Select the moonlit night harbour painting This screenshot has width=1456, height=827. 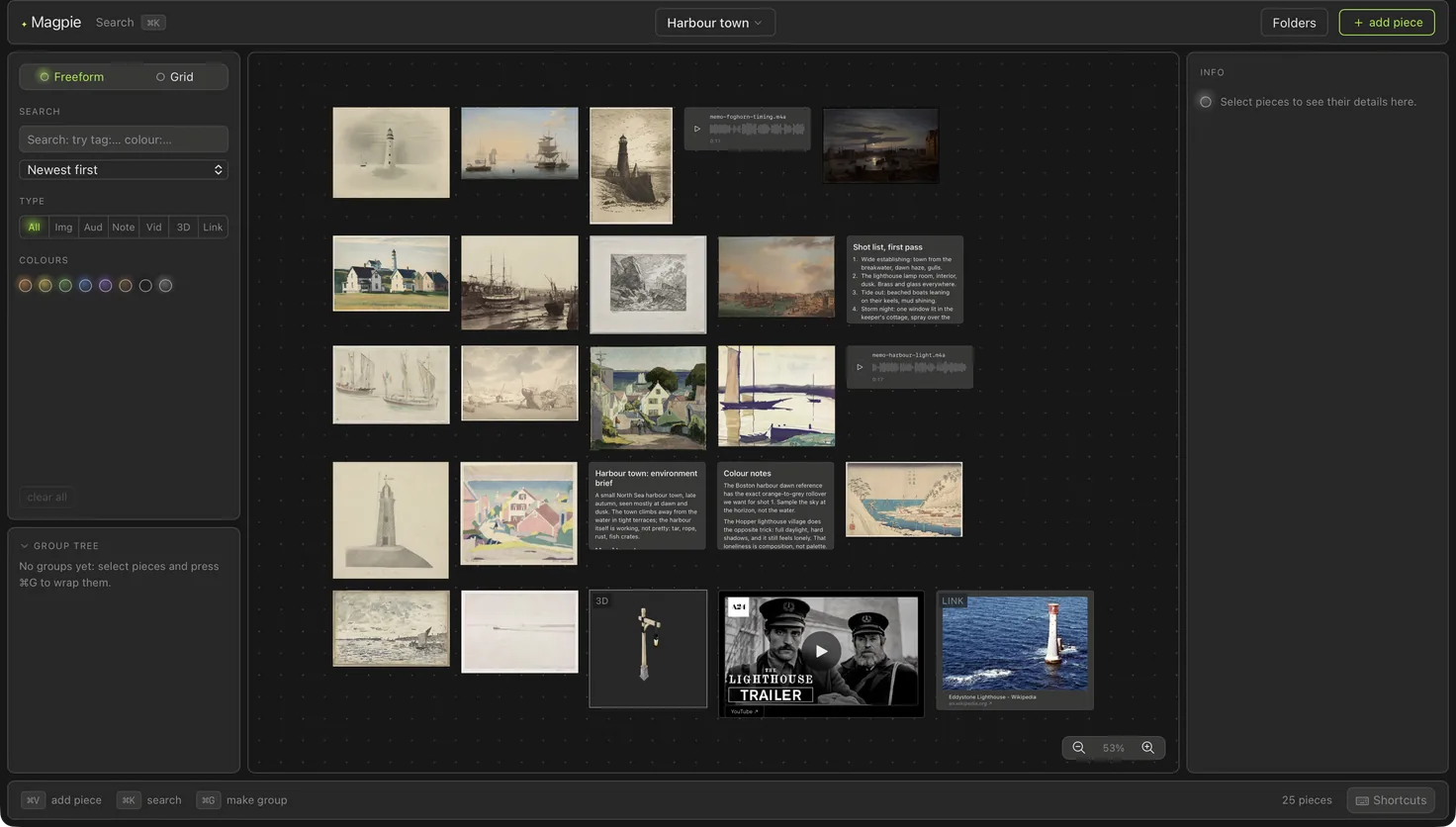(880, 145)
